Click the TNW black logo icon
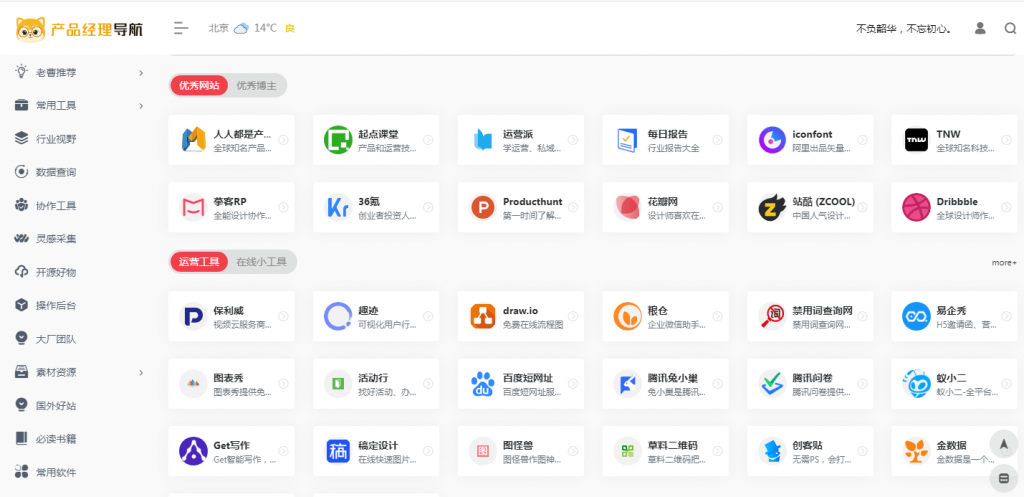This screenshot has height=497, width=1024. 916,140
